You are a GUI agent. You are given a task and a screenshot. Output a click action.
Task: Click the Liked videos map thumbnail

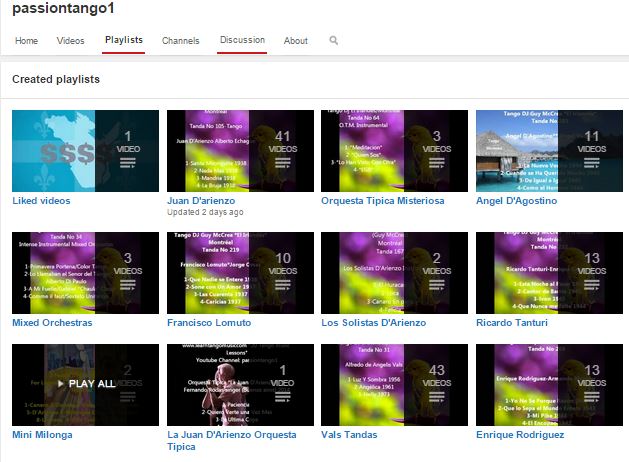(85, 151)
